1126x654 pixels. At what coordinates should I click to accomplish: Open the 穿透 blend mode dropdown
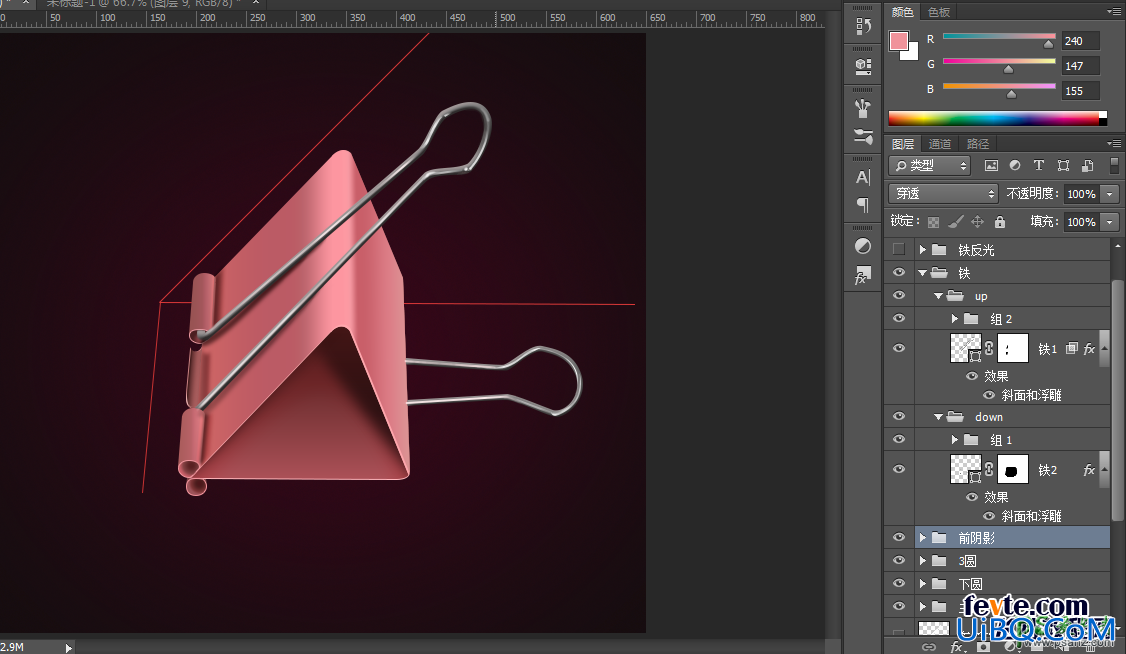tap(944, 194)
